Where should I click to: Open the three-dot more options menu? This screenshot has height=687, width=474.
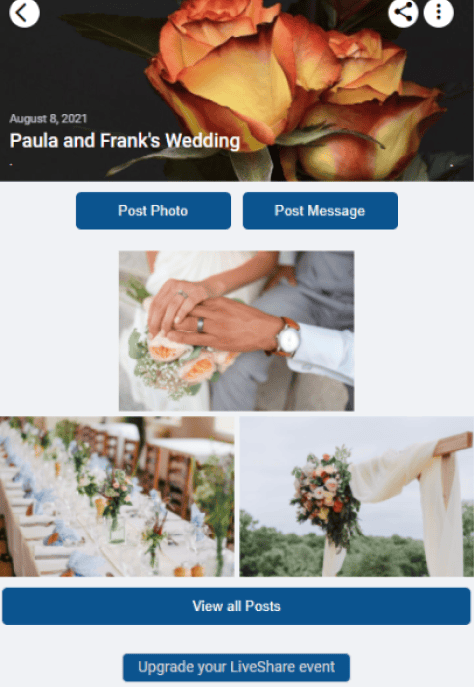(x=439, y=13)
